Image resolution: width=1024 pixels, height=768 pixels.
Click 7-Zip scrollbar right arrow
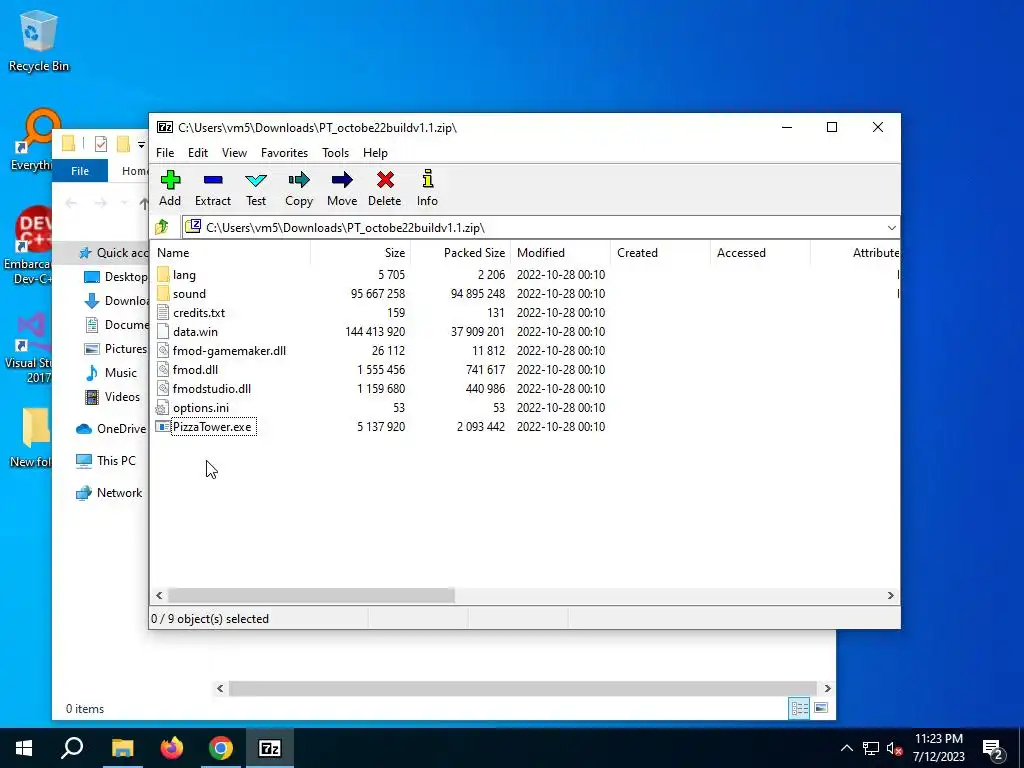891,596
